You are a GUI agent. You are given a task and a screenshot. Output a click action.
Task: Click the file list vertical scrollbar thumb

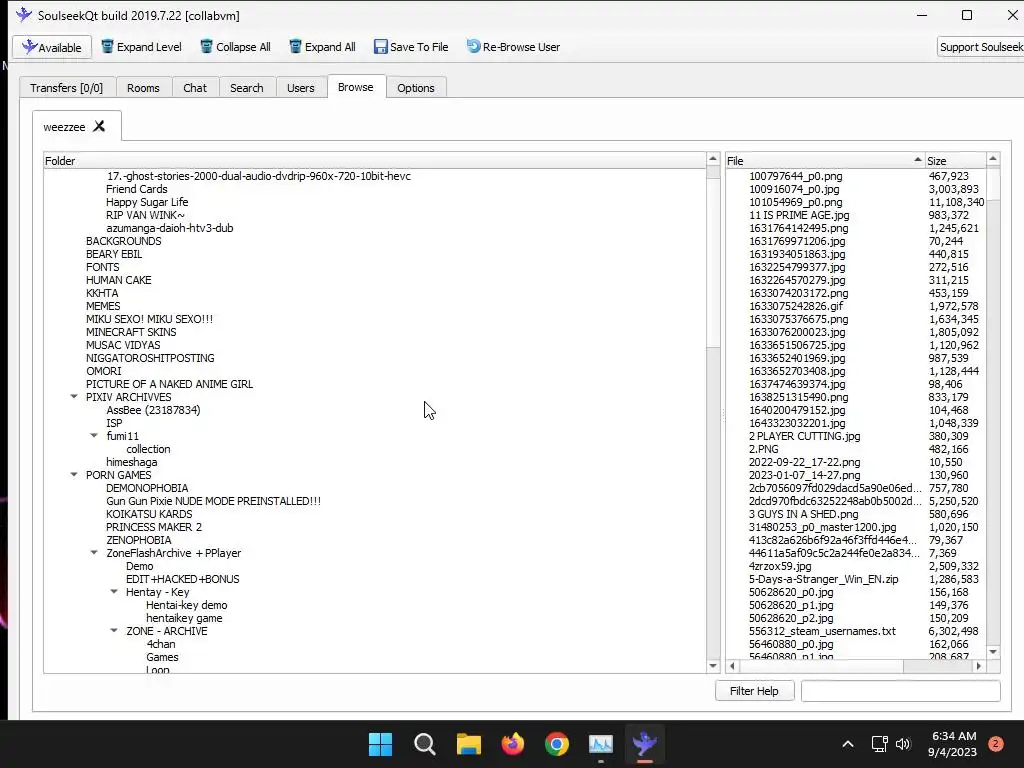coord(993,184)
